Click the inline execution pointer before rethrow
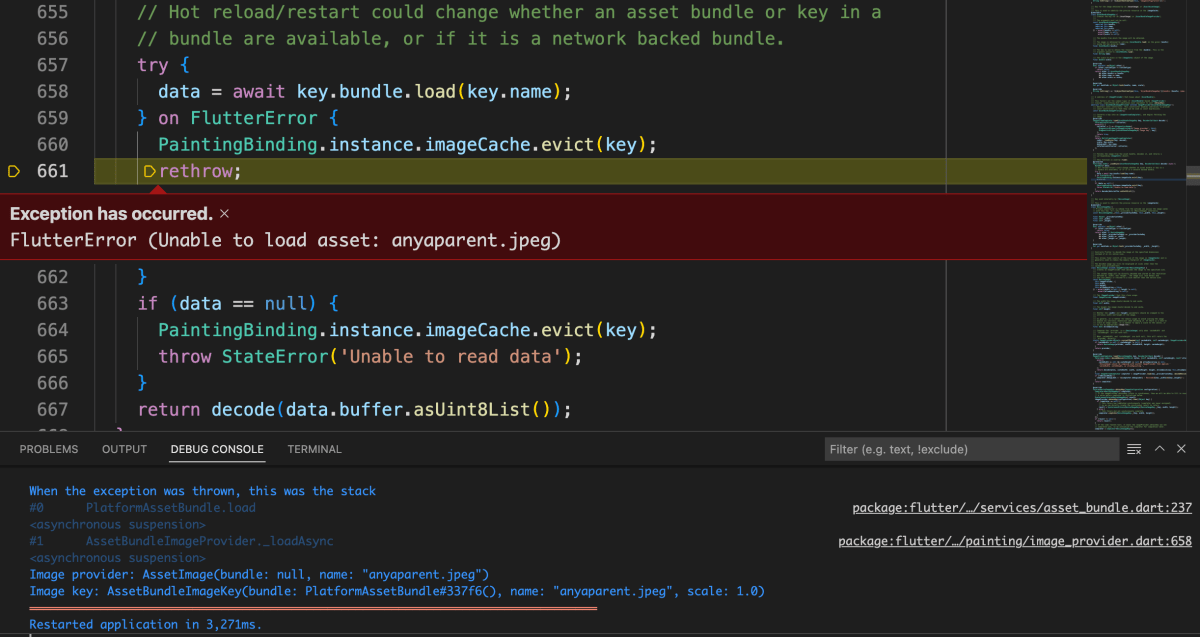This screenshot has height=637, width=1200. tap(150, 171)
